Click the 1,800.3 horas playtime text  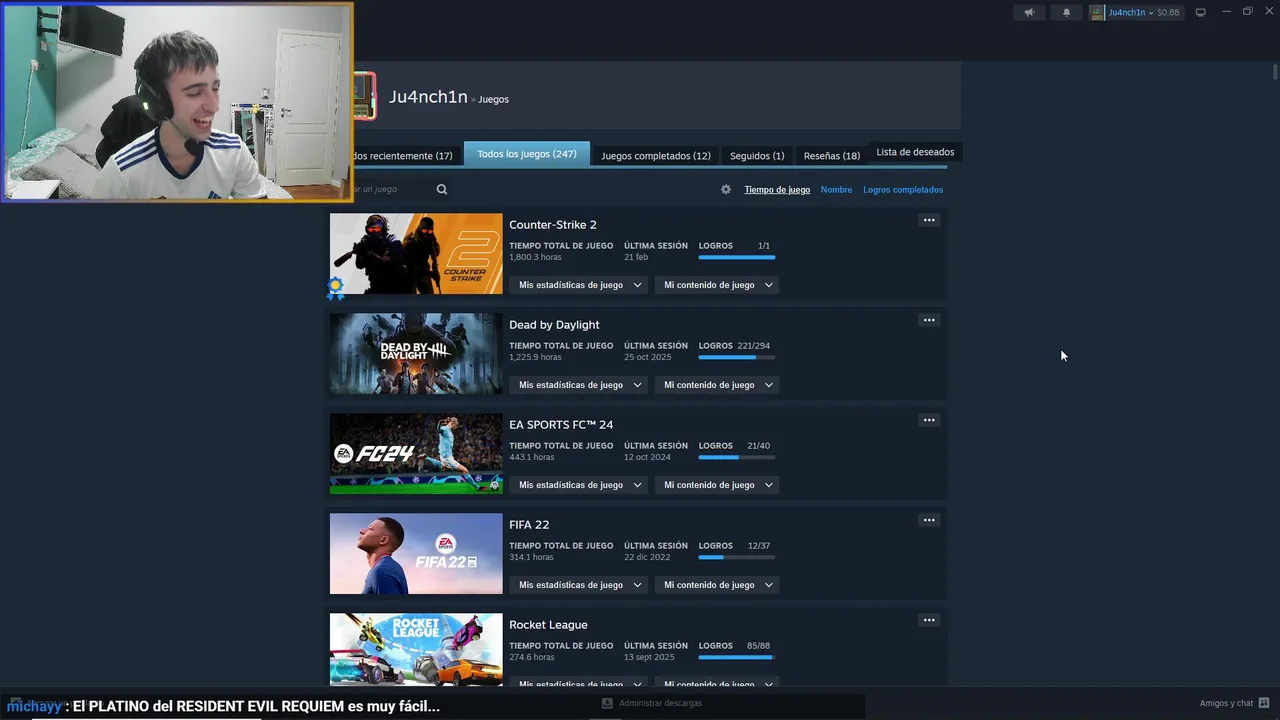pos(535,257)
